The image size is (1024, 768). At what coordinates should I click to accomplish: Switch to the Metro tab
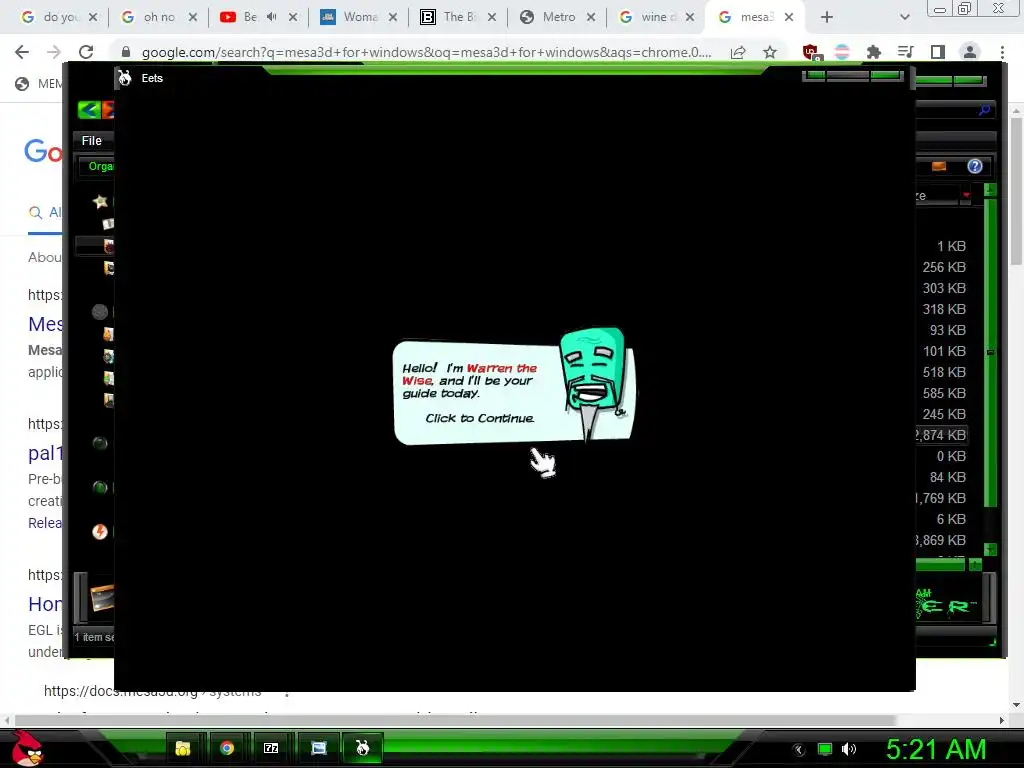point(558,17)
